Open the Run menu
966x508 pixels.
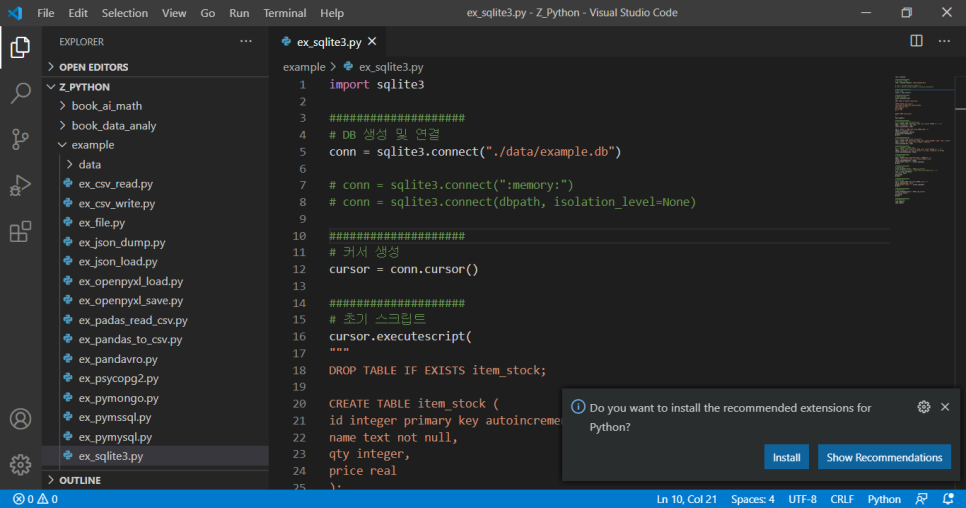(x=239, y=13)
